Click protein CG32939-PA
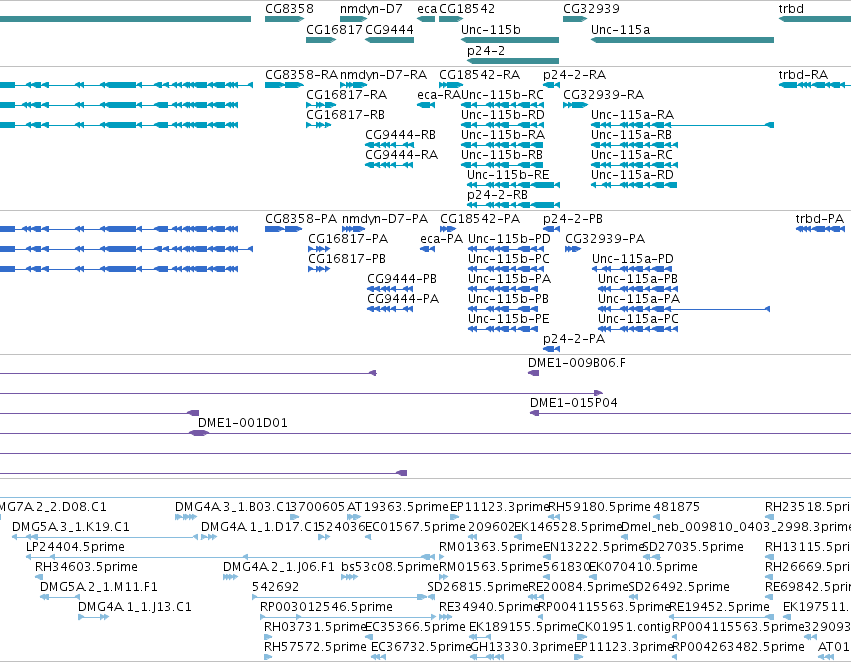 click(x=605, y=239)
